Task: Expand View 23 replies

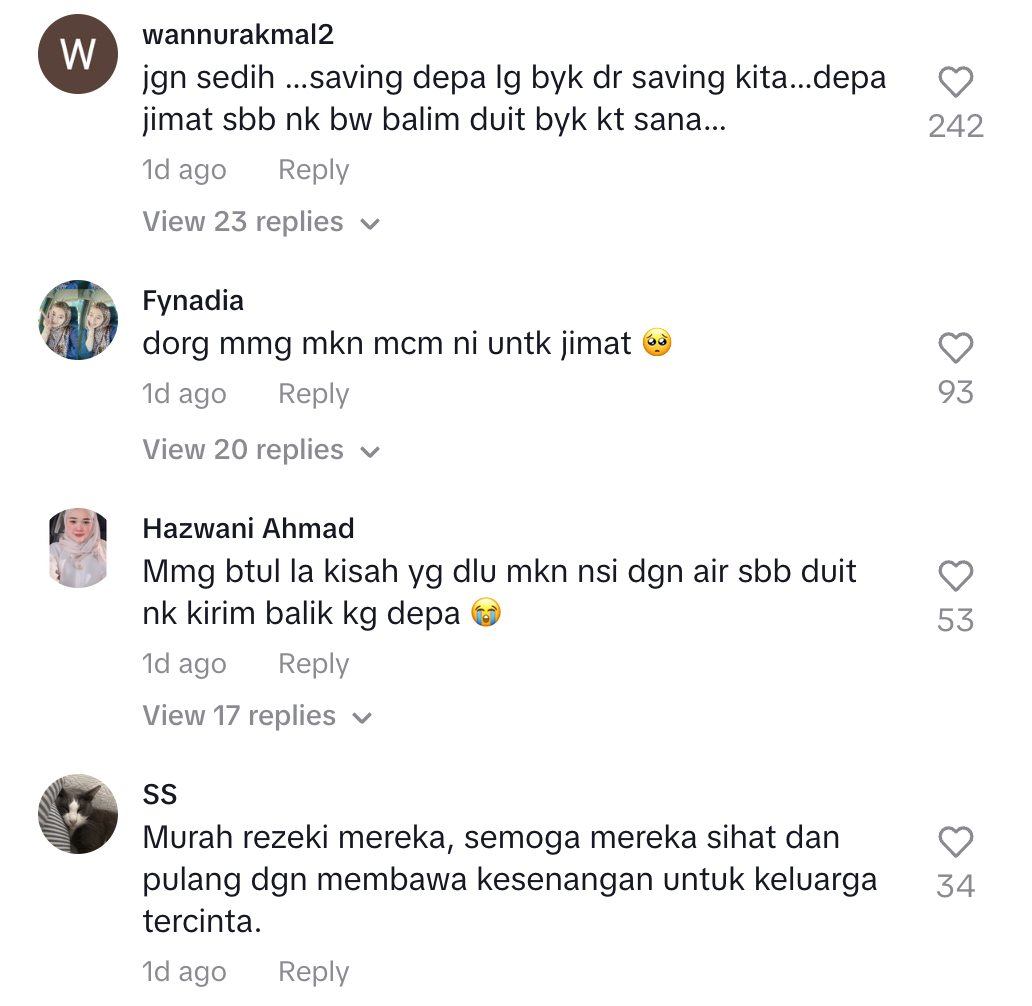Action: click(x=261, y=222)
